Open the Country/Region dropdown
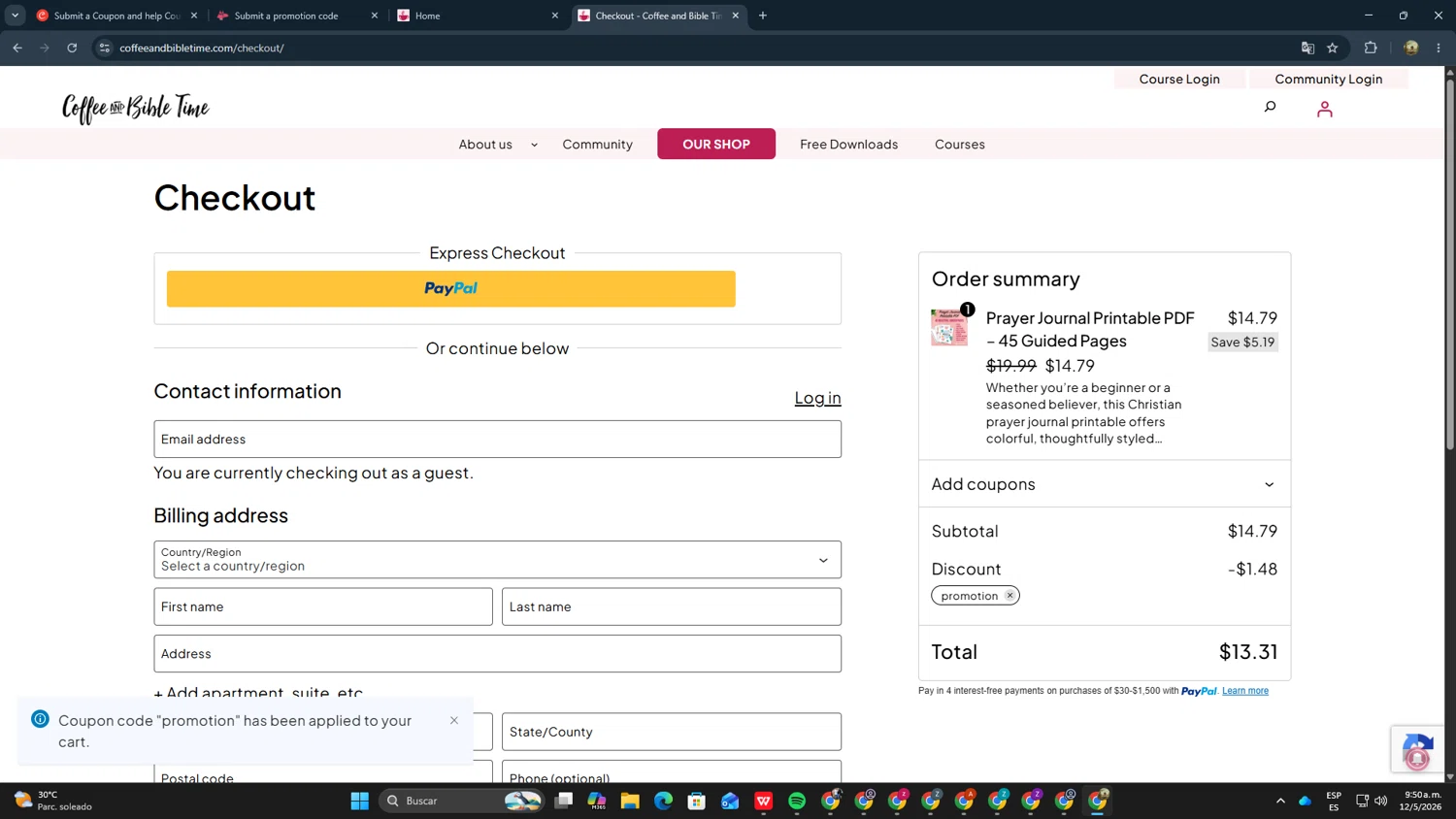This screenshot has height=819, width=1456. coord(497,560)
